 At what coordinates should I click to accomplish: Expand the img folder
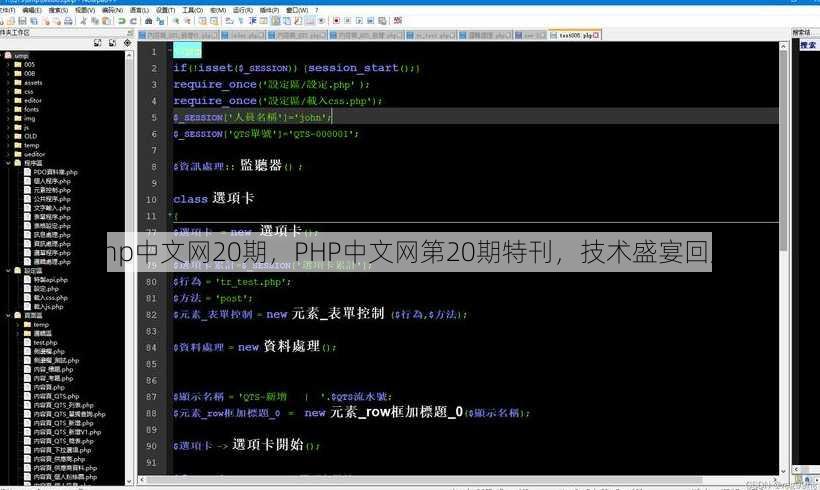(8, 118)
